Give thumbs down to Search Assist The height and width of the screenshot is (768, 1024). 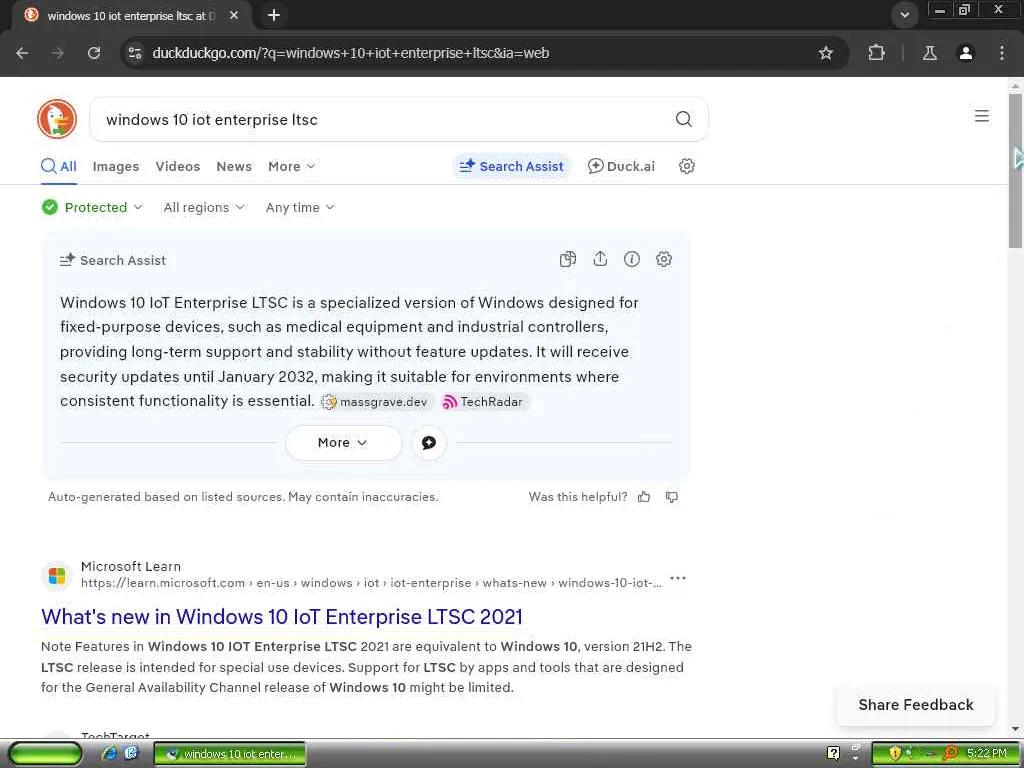point(671,497)
